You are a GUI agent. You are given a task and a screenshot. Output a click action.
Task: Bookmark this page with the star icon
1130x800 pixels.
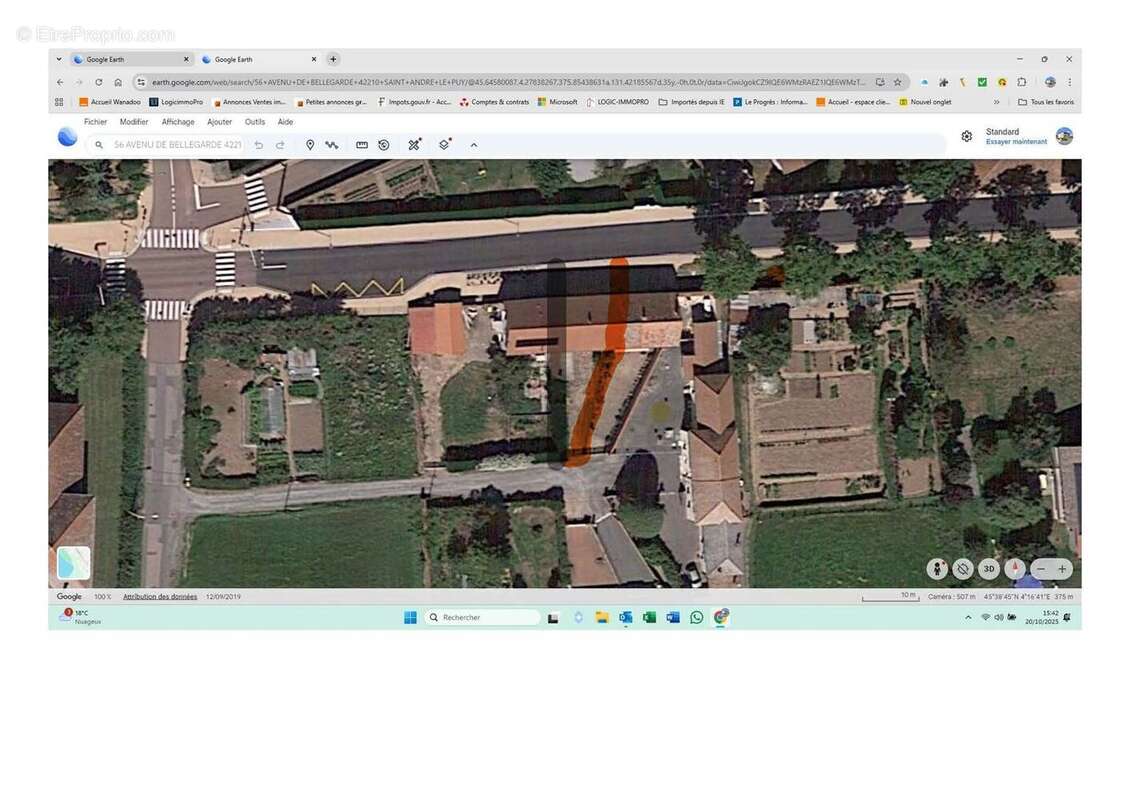[x=897, y=82]
